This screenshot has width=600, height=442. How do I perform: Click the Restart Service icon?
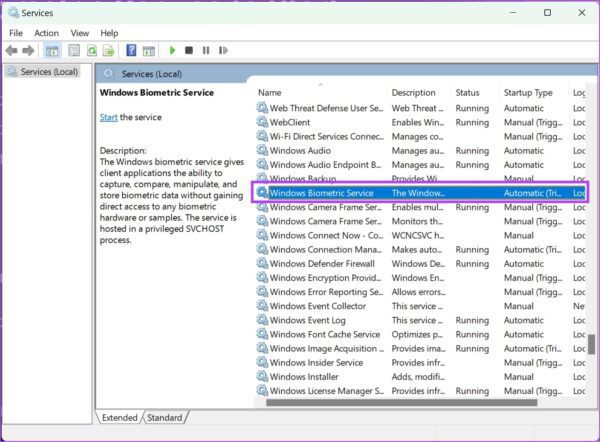click(x=223, y=50)
